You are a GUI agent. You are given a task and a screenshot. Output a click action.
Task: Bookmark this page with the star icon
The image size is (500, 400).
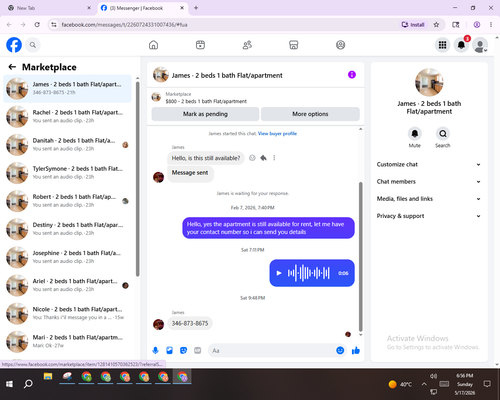[436, 25]
